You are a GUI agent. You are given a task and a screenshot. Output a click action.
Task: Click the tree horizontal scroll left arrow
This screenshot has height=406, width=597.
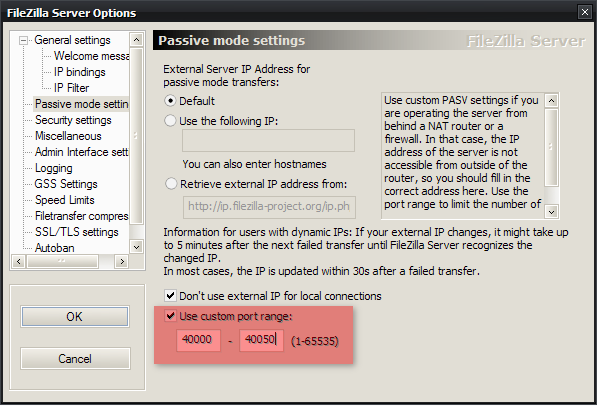19,261
